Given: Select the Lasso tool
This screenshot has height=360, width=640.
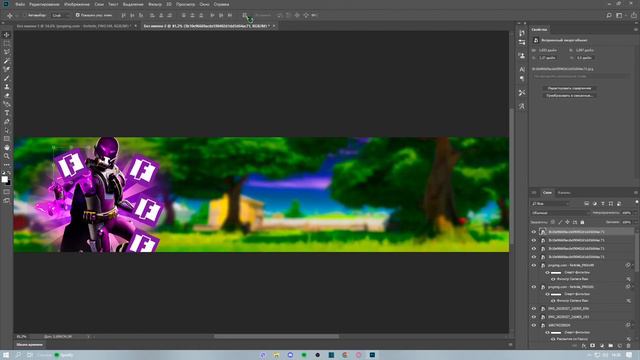Looking at the screenshot, I should pos(7,52).
